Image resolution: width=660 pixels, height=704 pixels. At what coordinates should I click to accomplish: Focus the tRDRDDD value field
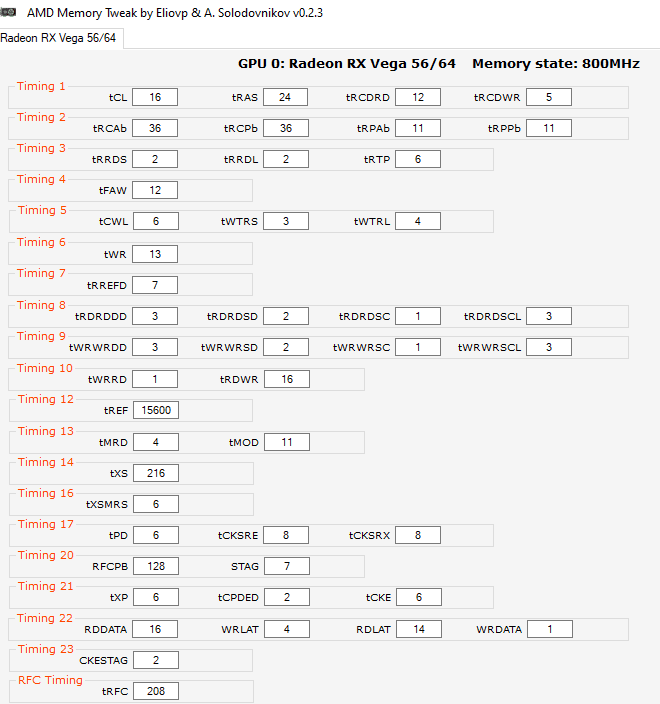click(155, 316)
